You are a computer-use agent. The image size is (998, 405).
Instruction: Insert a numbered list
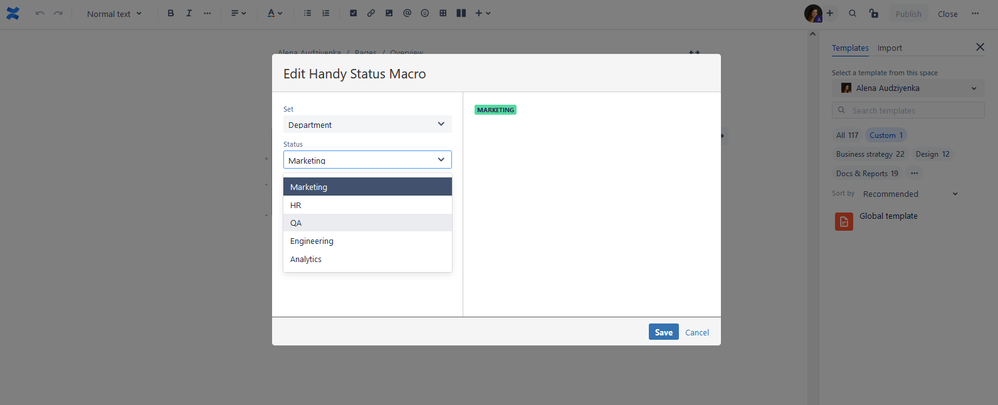click(326, 13)
